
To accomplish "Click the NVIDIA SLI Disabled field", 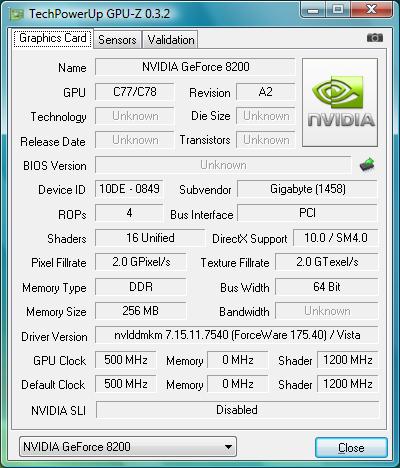I will [237, 410].
